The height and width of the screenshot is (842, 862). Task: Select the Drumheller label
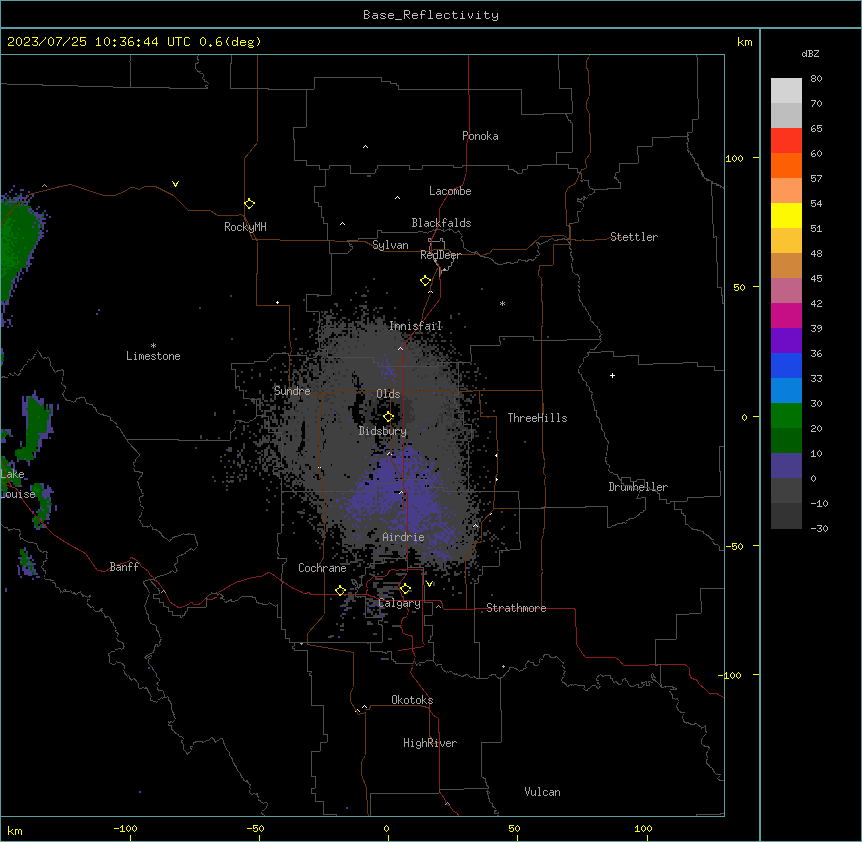coord(638,487)
